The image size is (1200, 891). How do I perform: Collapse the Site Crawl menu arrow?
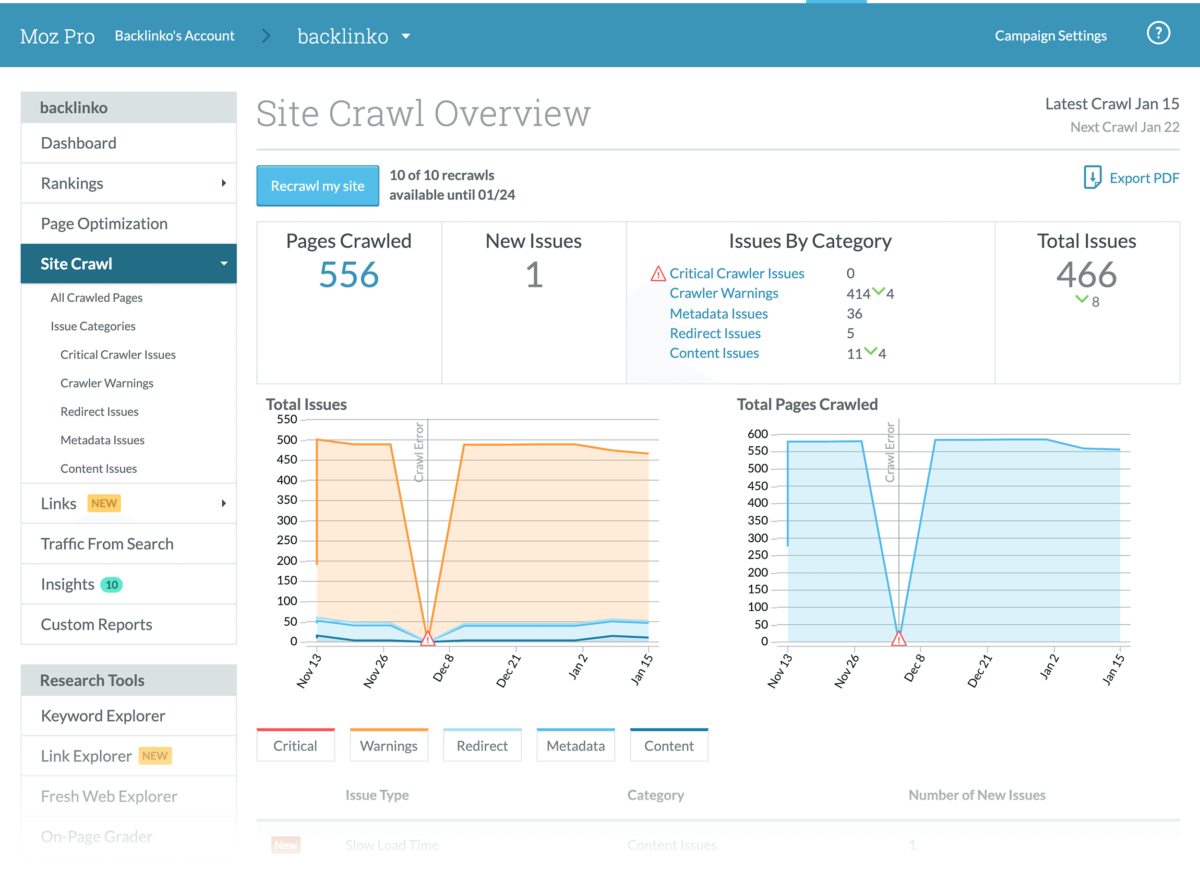point(223,264)
